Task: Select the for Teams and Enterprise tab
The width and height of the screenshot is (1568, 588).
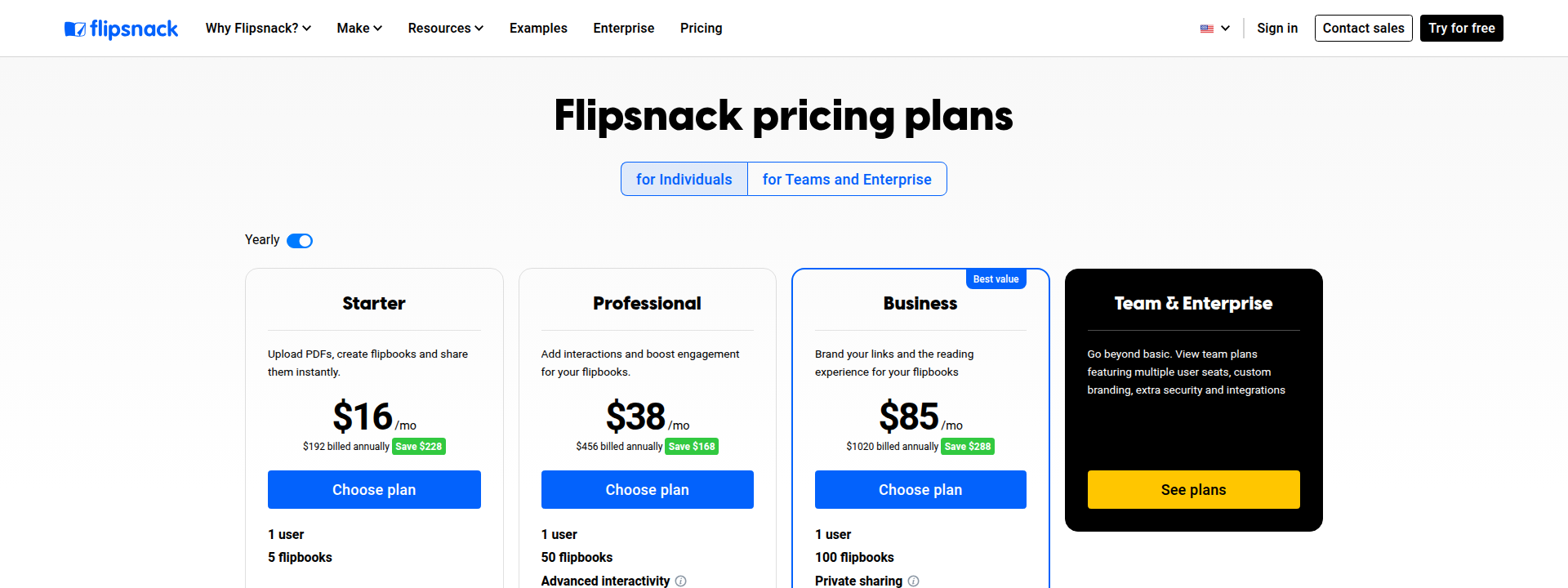Action: pos(847,179)
